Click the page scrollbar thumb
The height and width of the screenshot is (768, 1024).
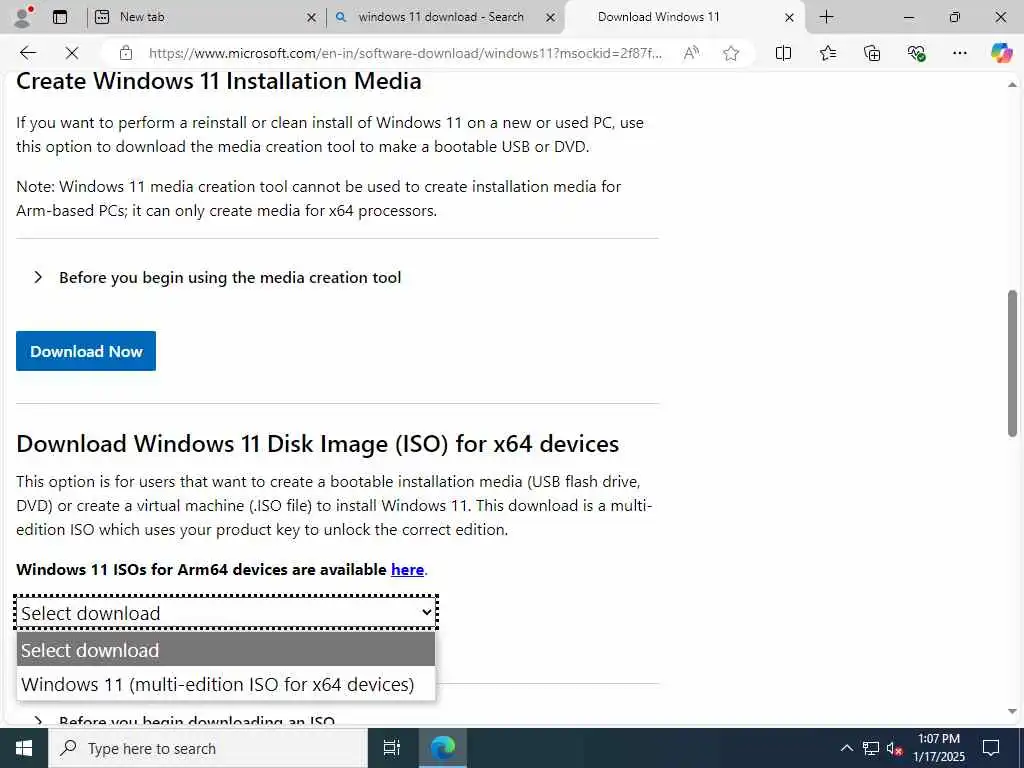(1012, 362)
